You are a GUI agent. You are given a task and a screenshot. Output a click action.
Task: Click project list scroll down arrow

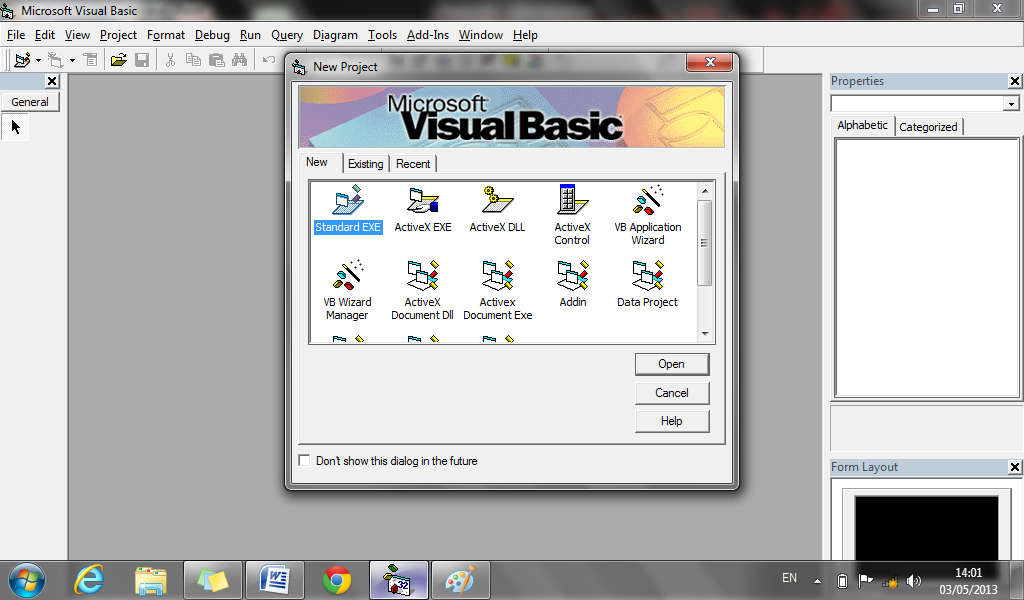click(705, 334)
